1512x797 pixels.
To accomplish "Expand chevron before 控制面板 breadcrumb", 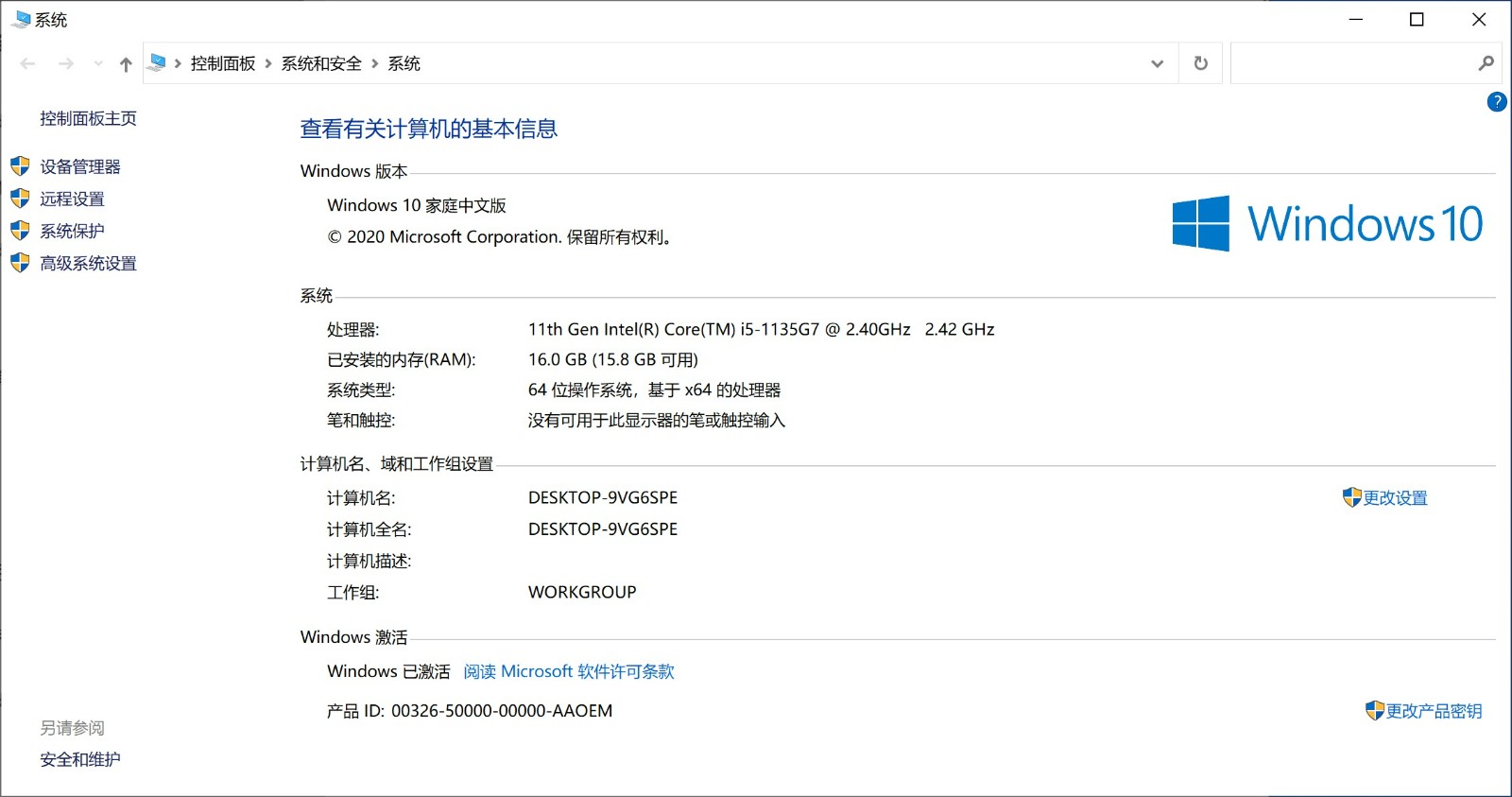I will click(178, 63).
